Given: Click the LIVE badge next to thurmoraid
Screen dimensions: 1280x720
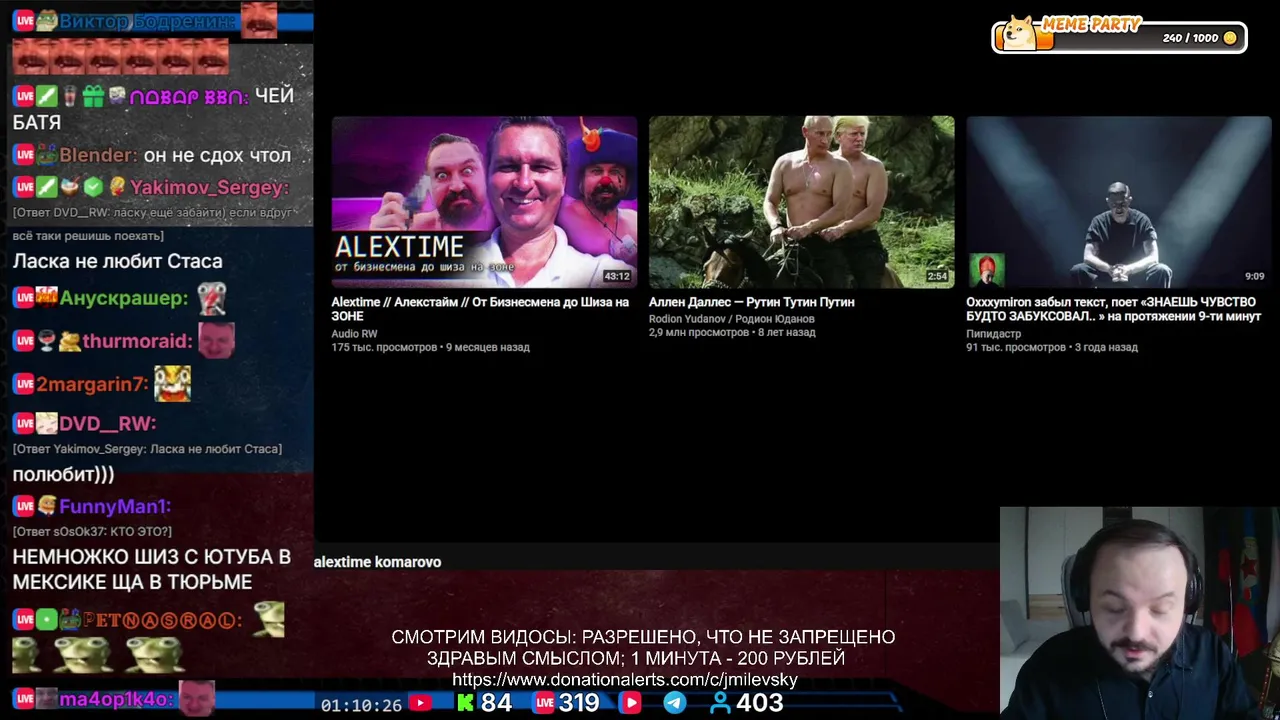Looking at the screenshot, I should click(x=24, y=341).
